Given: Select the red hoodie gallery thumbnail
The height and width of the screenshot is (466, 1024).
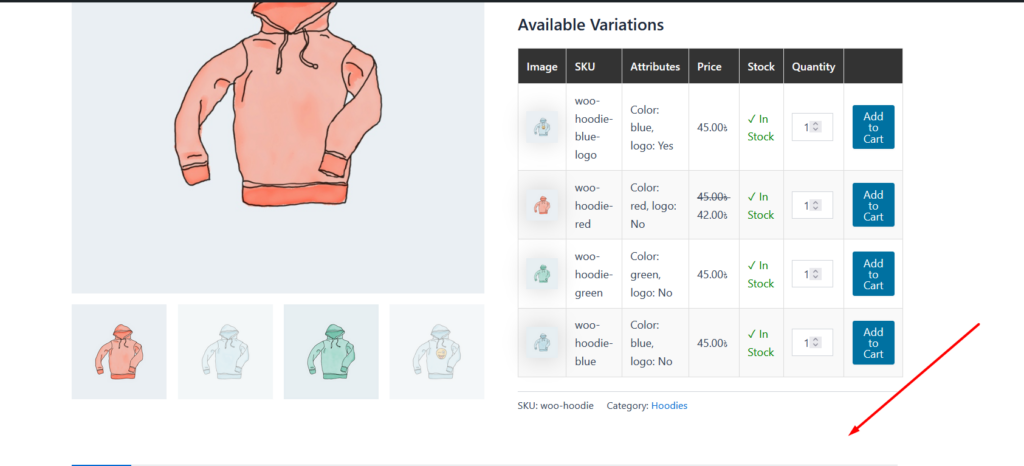Looking at the screenshot, I should coord(119,351).
